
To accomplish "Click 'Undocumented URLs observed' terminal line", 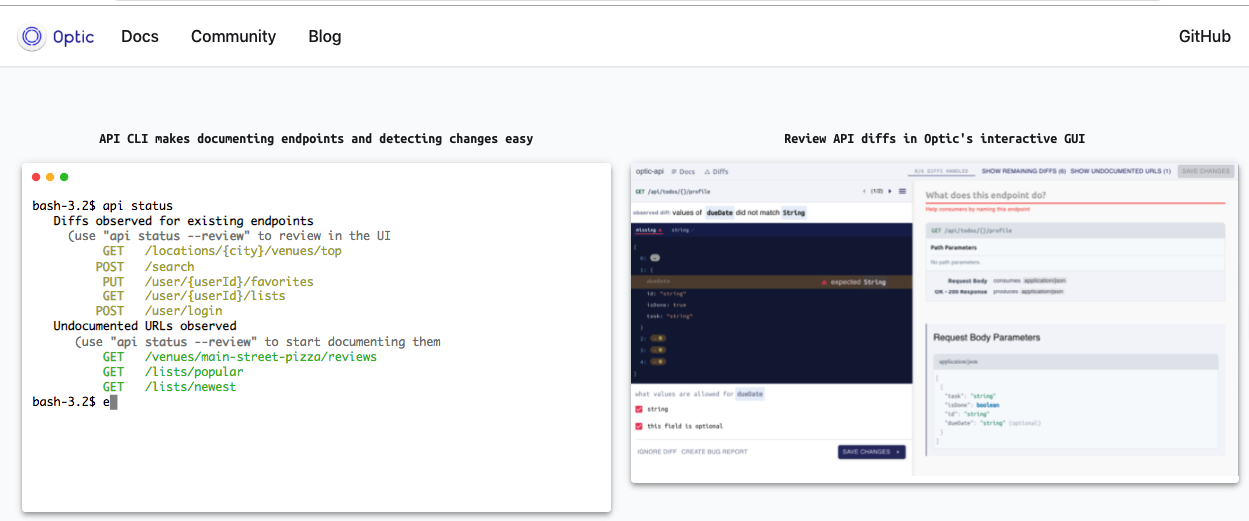I will [x=145, y=326].
